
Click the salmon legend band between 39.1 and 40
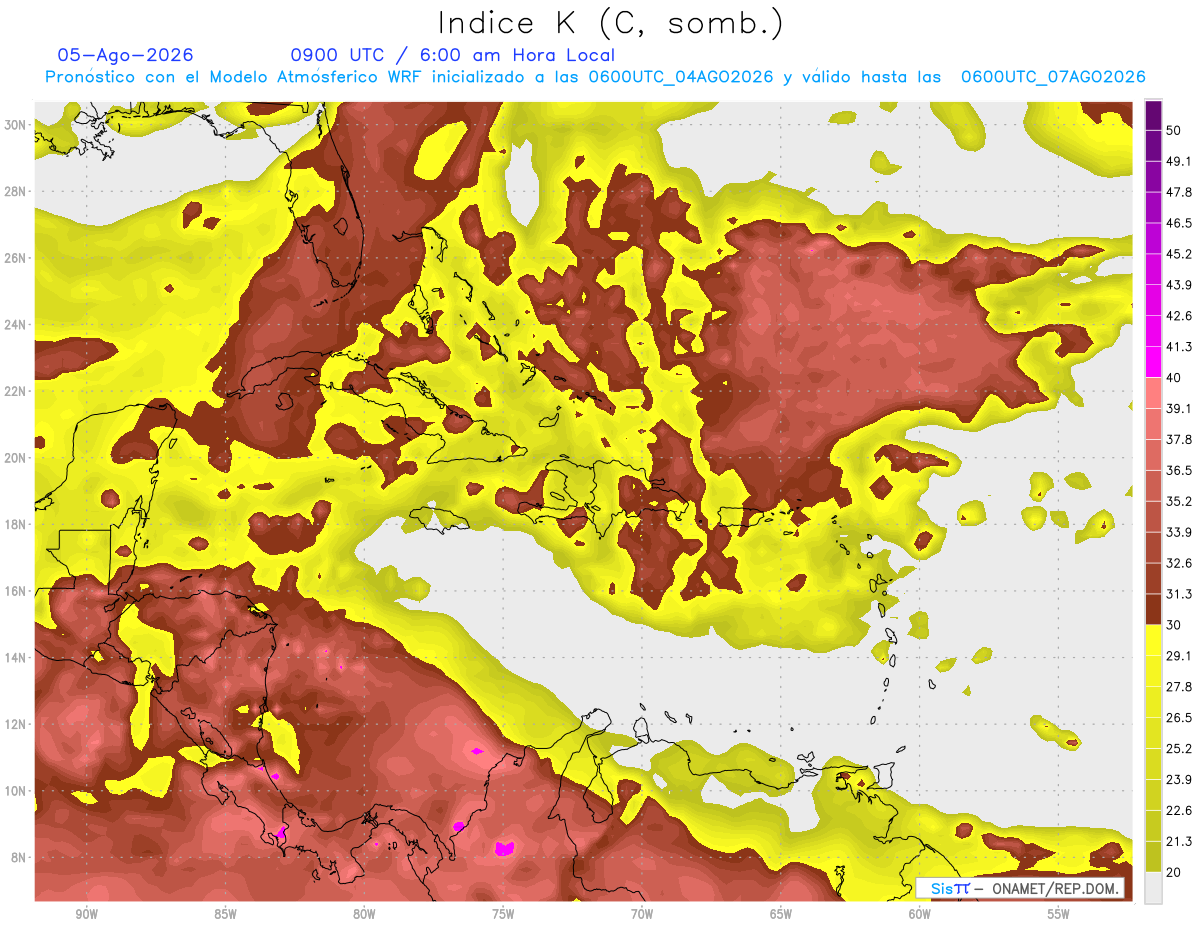coord(1154,392)
